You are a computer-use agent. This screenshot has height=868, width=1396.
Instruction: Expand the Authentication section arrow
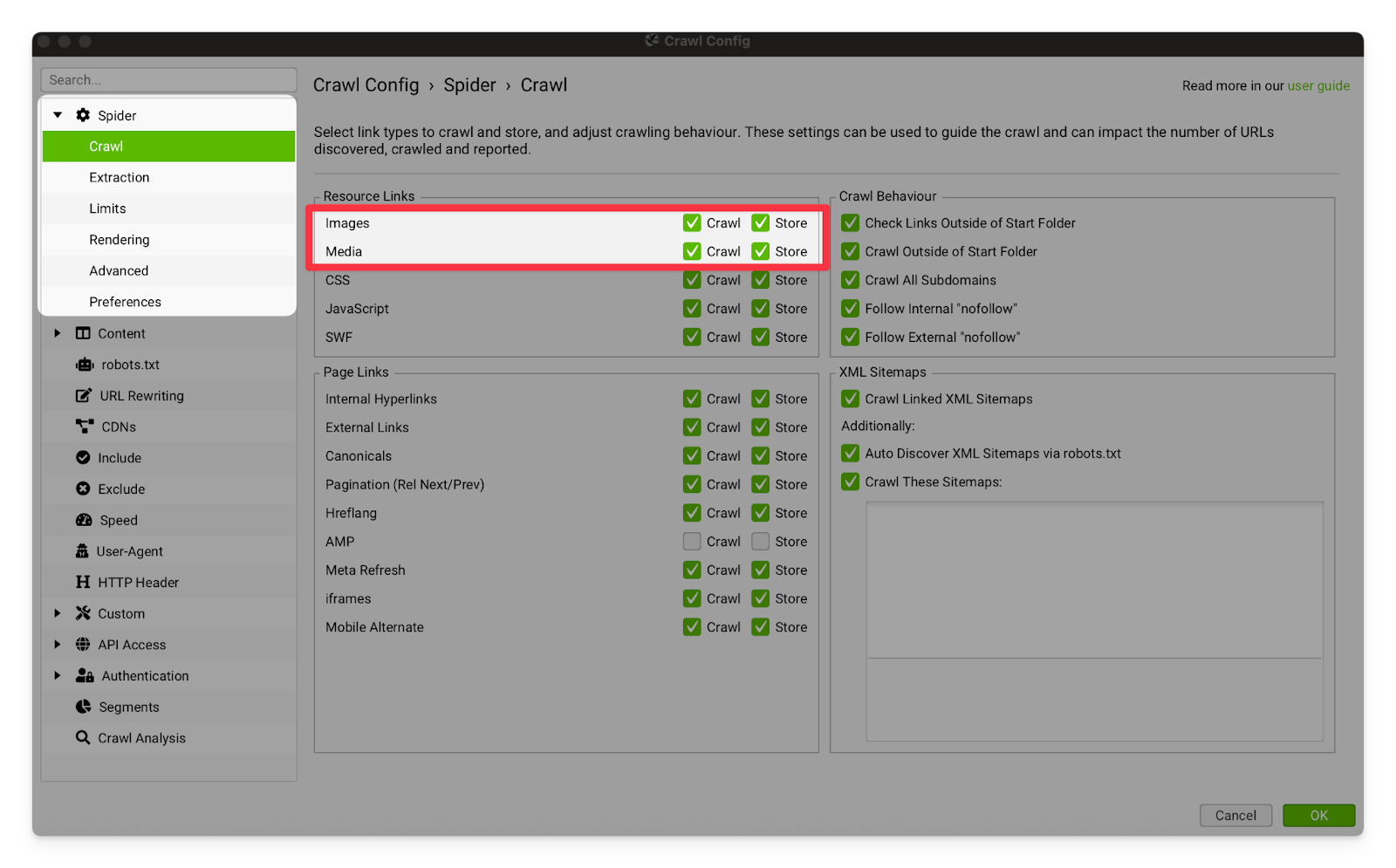58,675
